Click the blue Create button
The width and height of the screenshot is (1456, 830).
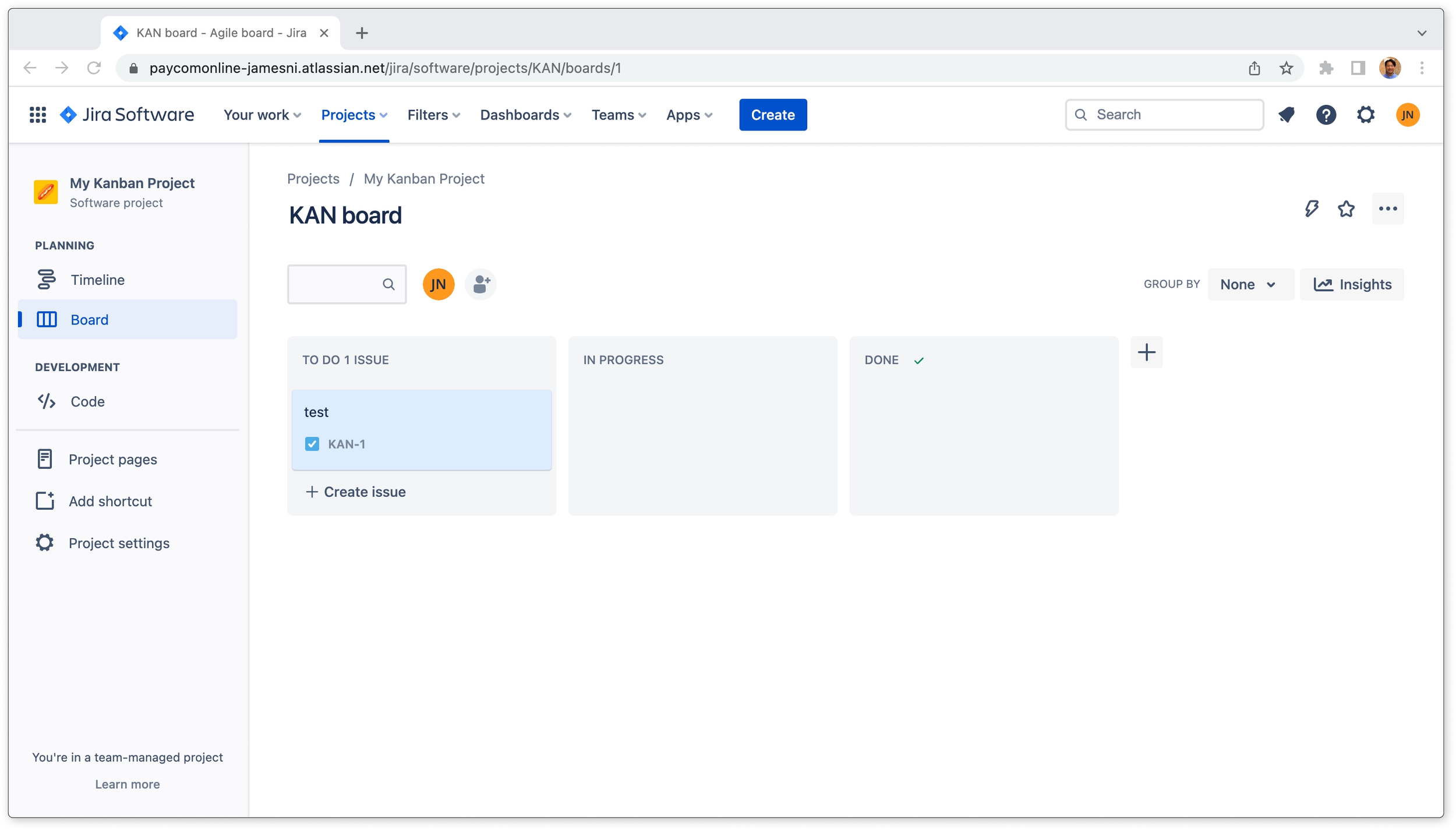click(x=773, y=115)
